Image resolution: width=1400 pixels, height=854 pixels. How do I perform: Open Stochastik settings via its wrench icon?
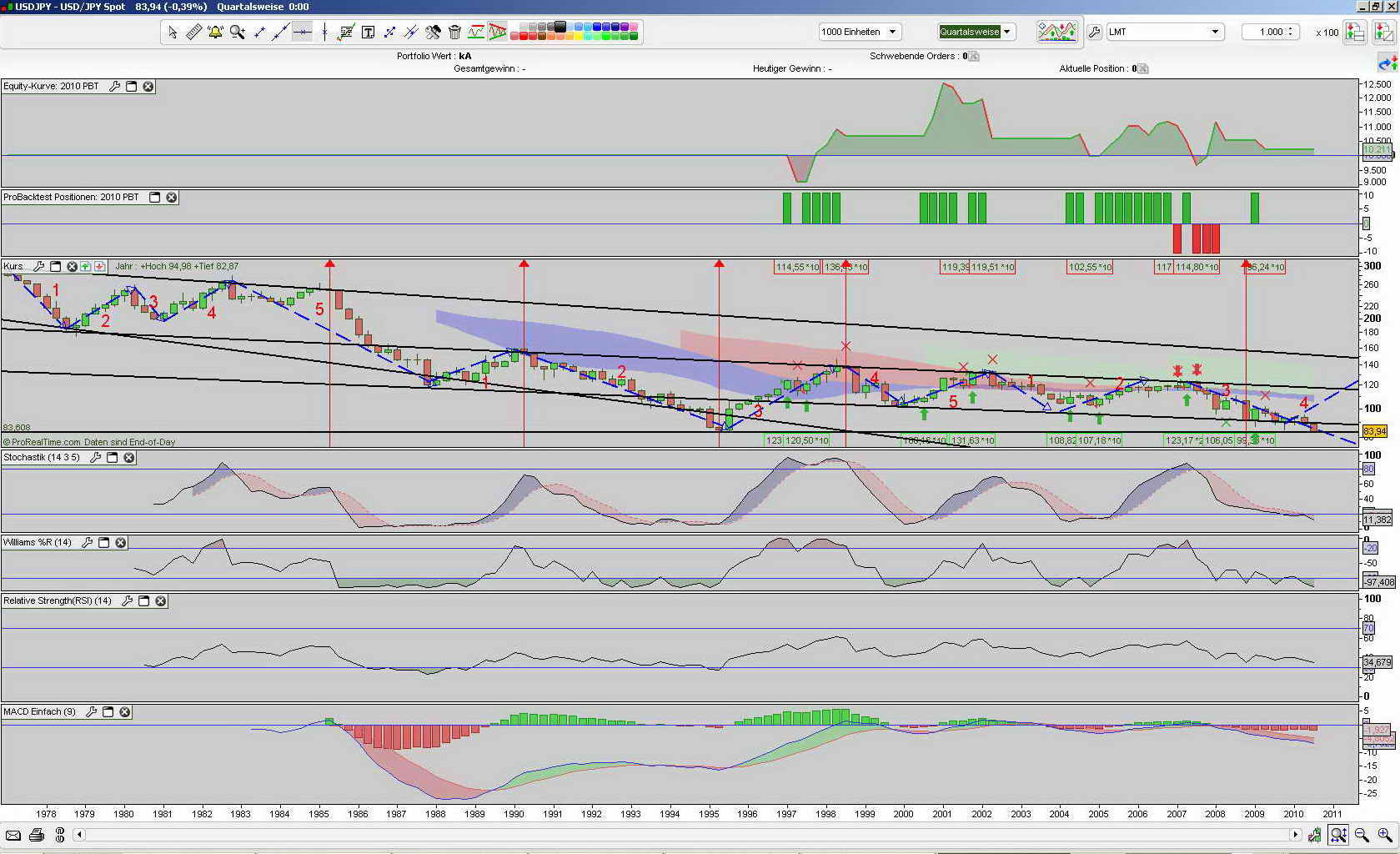coord(94,458)
